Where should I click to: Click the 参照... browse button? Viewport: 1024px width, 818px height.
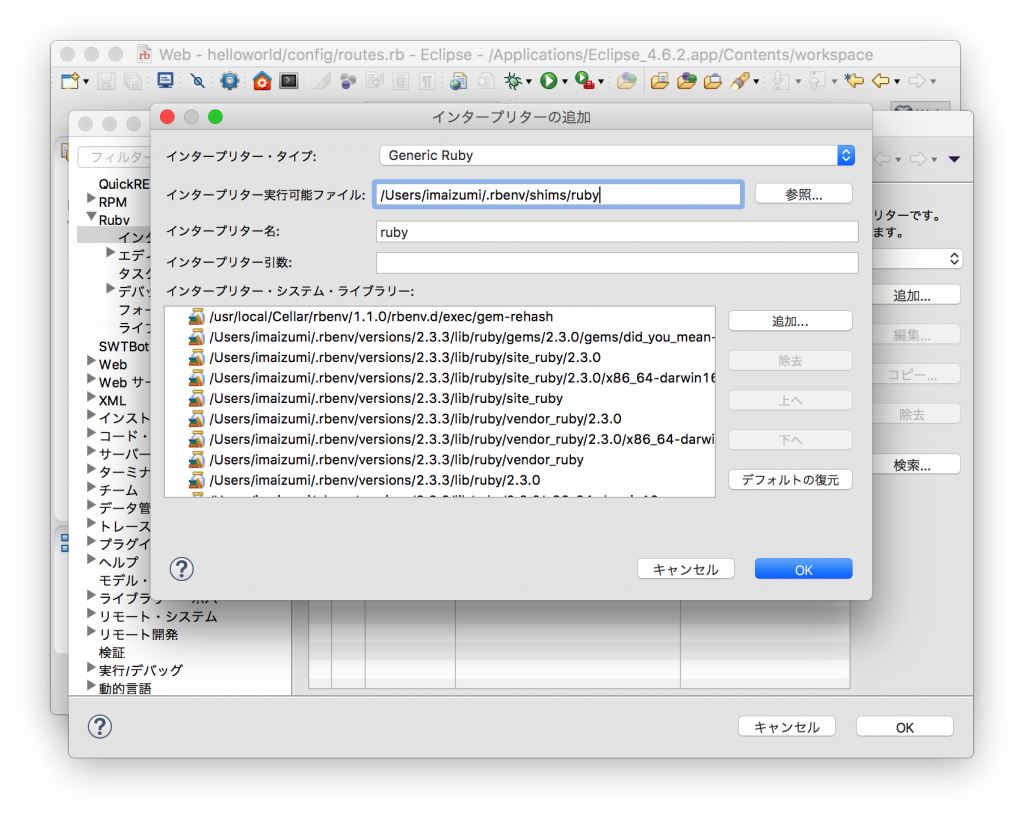point(803,195)
